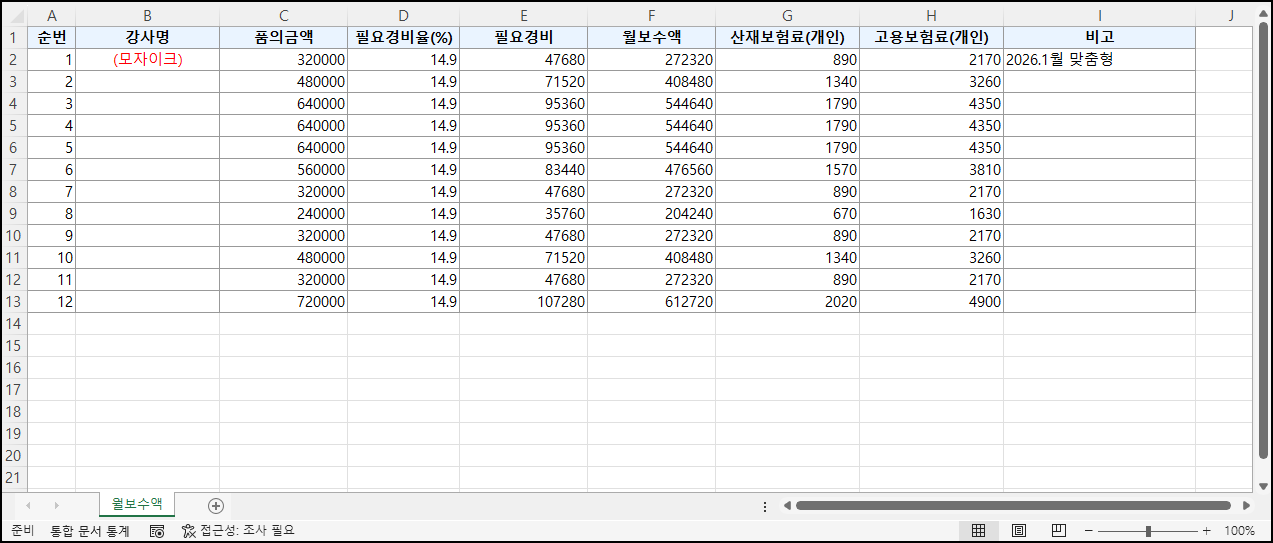The image size is (1273, 543).
Task: Click the horizontal scrollbar left arrow
Action: point(788,506)
